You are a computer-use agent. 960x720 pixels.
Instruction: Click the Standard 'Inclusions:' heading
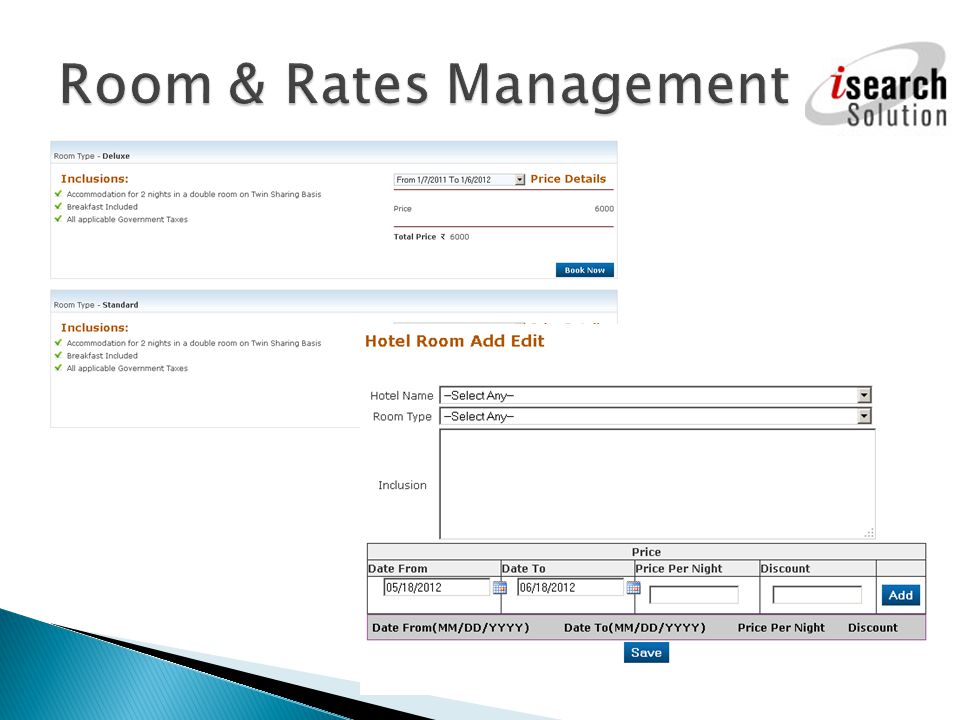pyautogui.click(x=95, y=328)
